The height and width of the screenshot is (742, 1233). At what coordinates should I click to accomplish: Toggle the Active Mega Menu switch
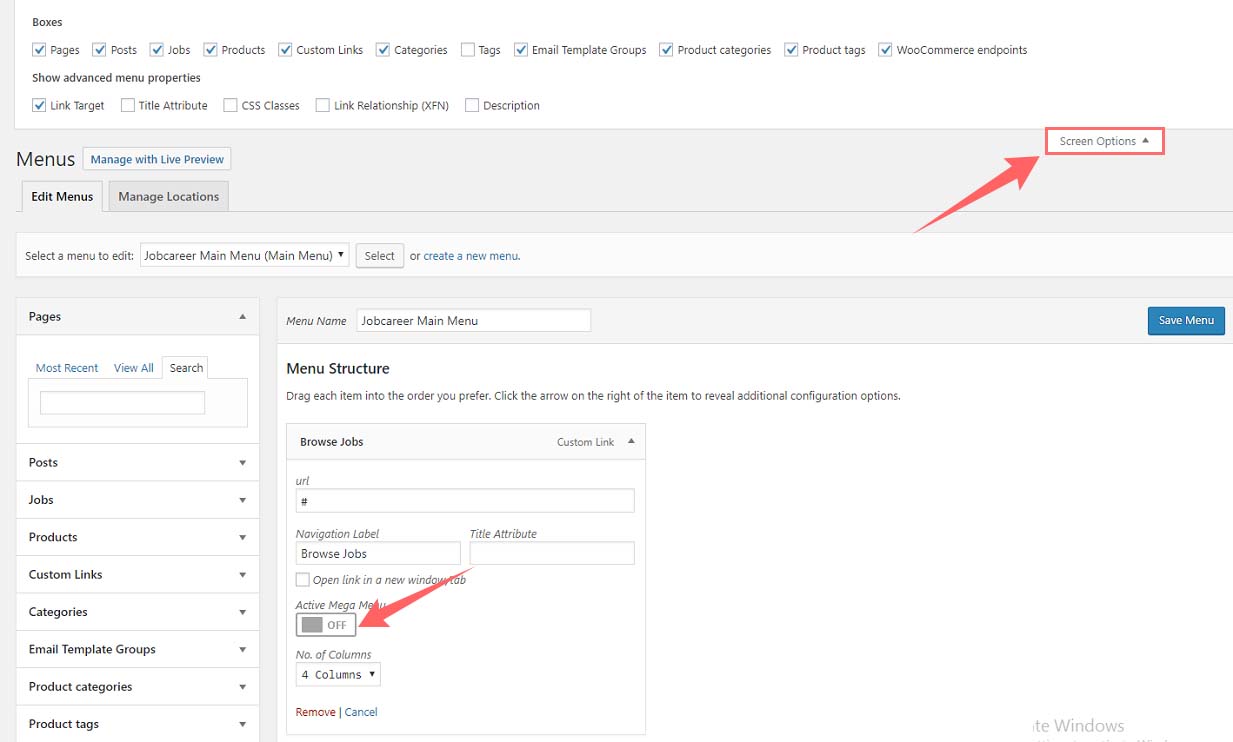point(326,625)
